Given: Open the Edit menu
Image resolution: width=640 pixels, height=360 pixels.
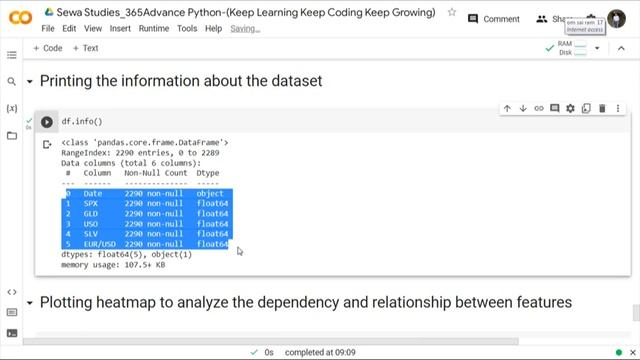Looking at the screenshot, I should 69,29.
